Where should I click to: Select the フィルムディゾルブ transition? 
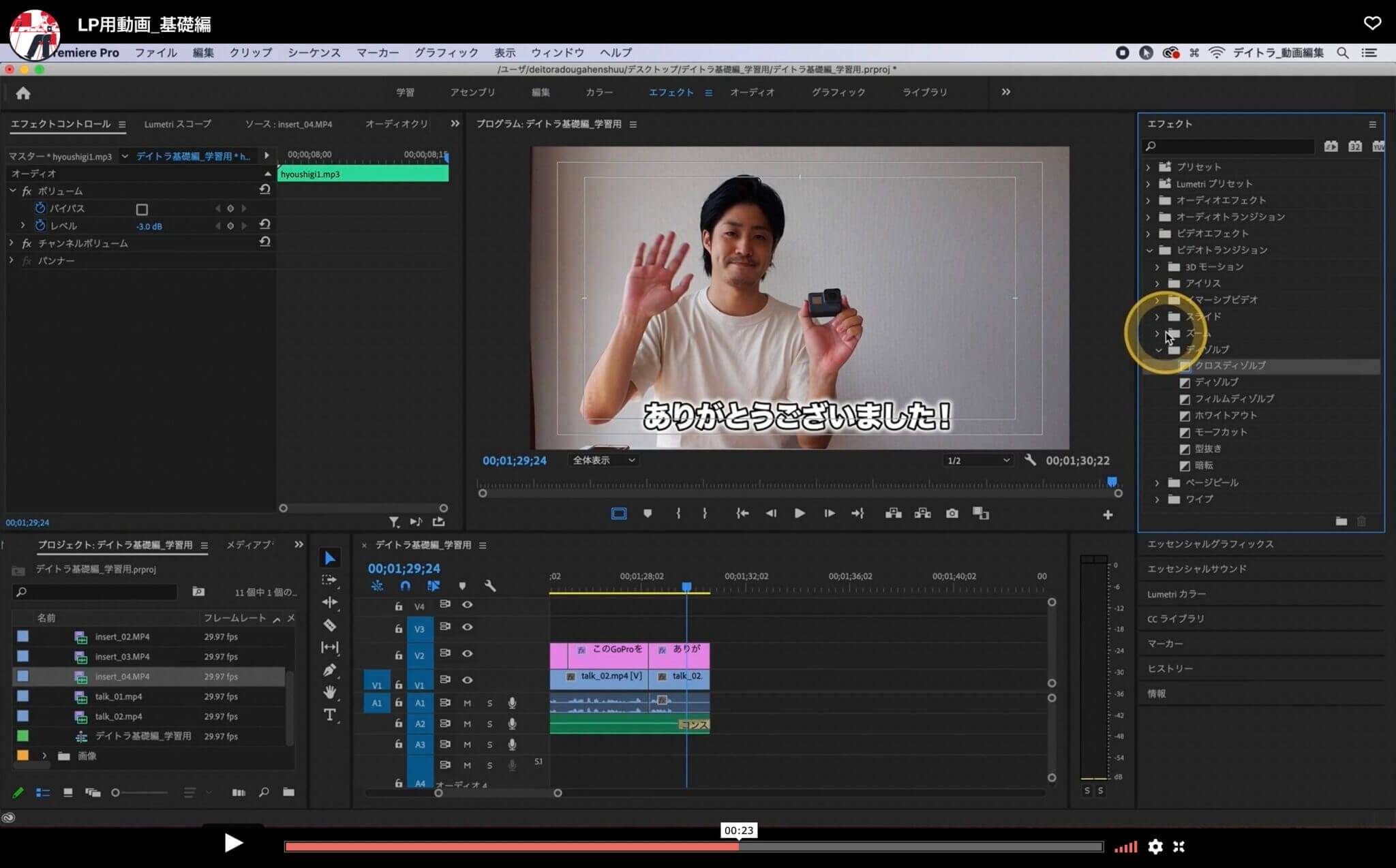coord(1234,399)
